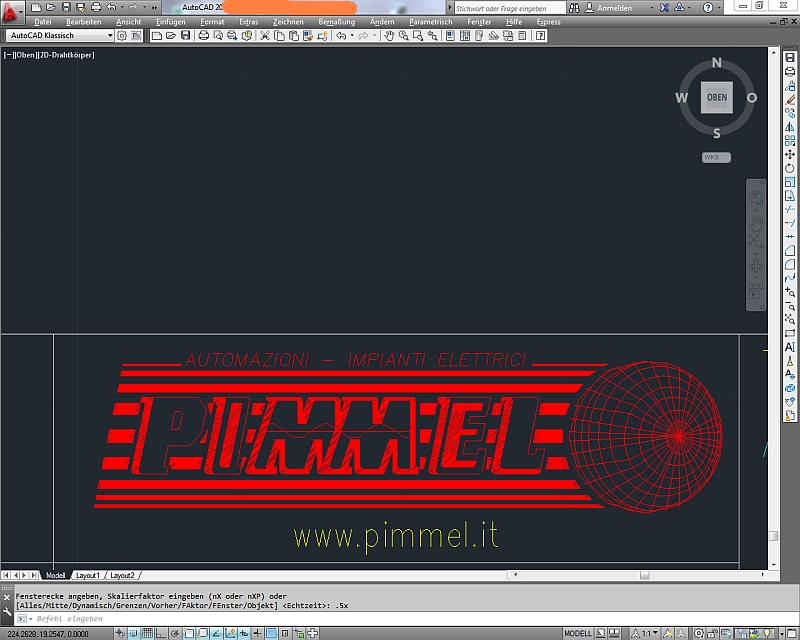The width and height of the screenshot is (800, 640).
Task: Click the cut (scissors) icon in toolbar
Action: (265, 36)
